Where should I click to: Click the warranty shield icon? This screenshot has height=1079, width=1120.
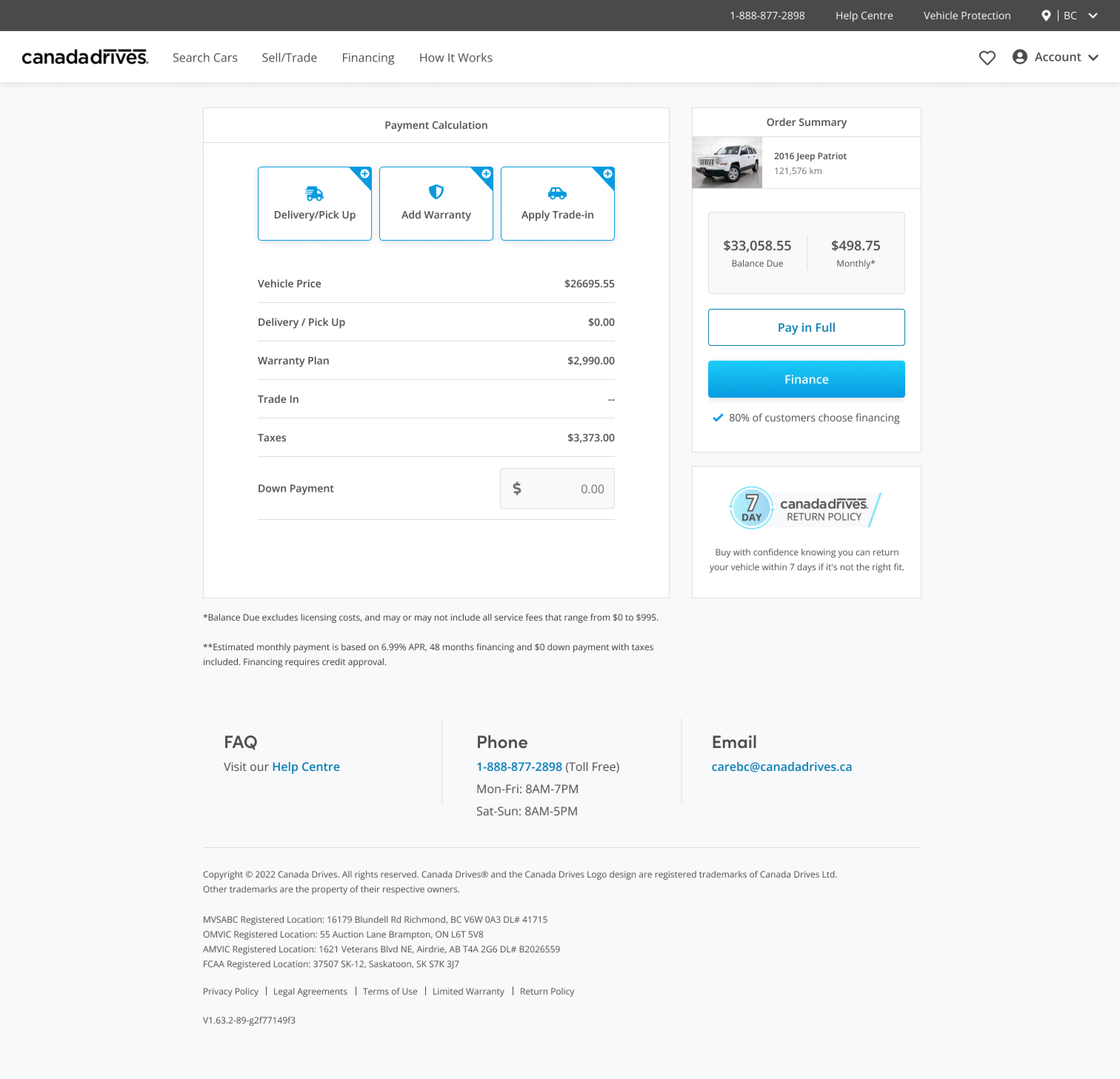point(436,192)
